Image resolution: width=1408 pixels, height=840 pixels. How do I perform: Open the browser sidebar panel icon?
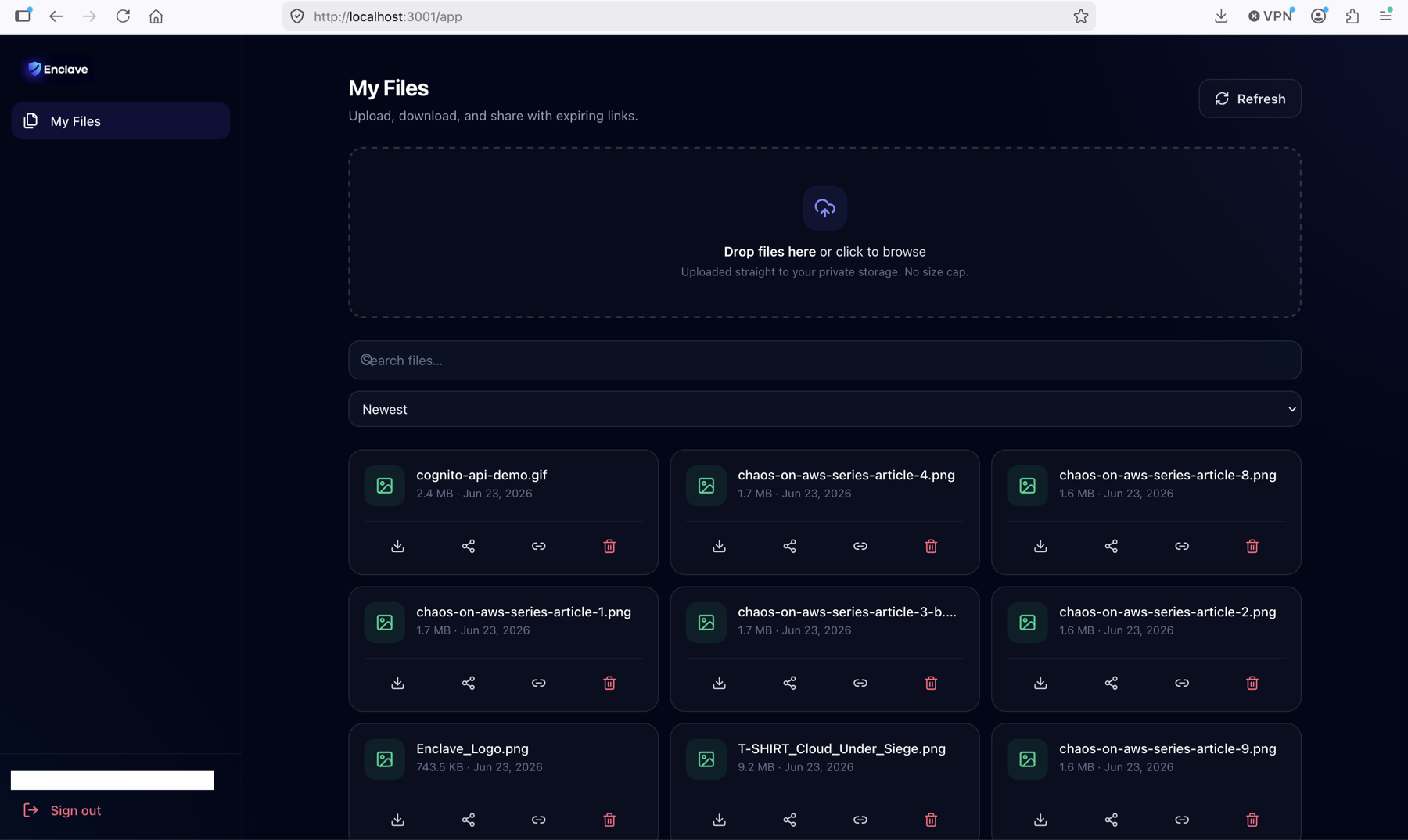click(23, 16)
